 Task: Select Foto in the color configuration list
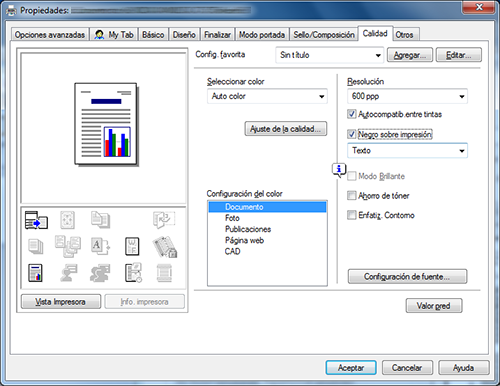(x=267, y=218)
